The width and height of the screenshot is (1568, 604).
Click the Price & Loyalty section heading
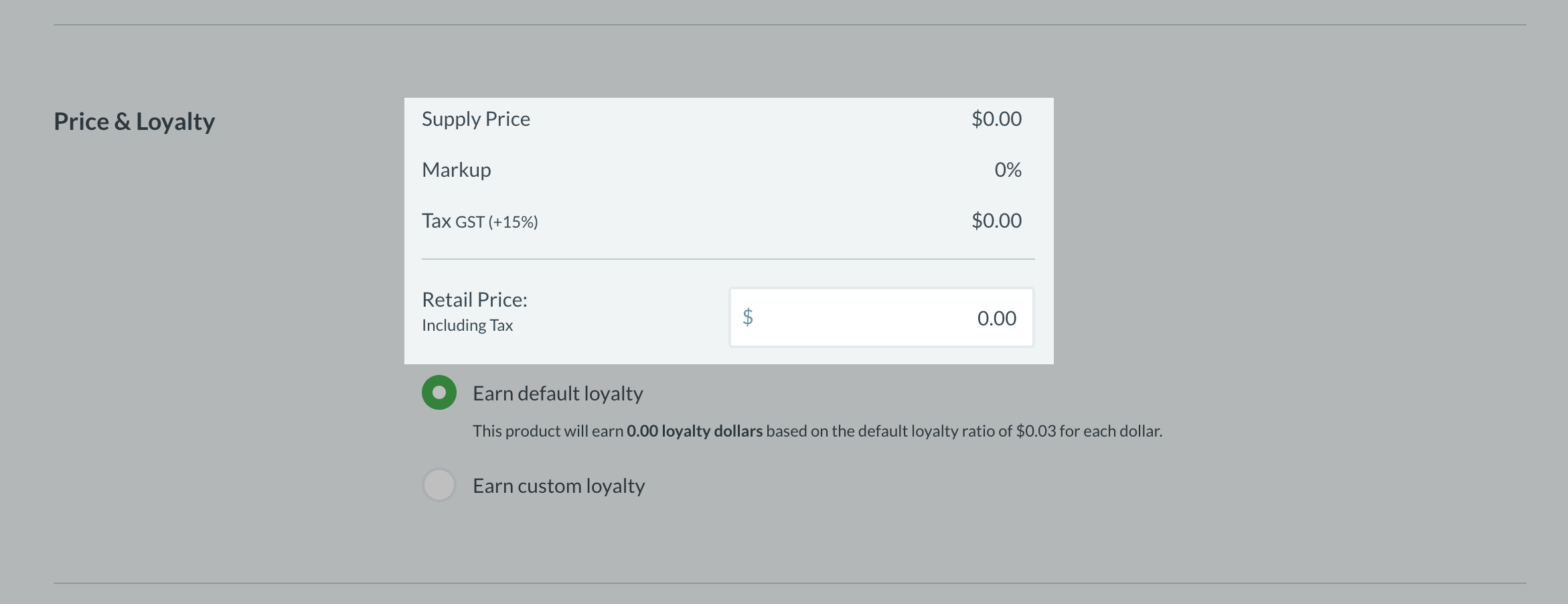point(135,121)
